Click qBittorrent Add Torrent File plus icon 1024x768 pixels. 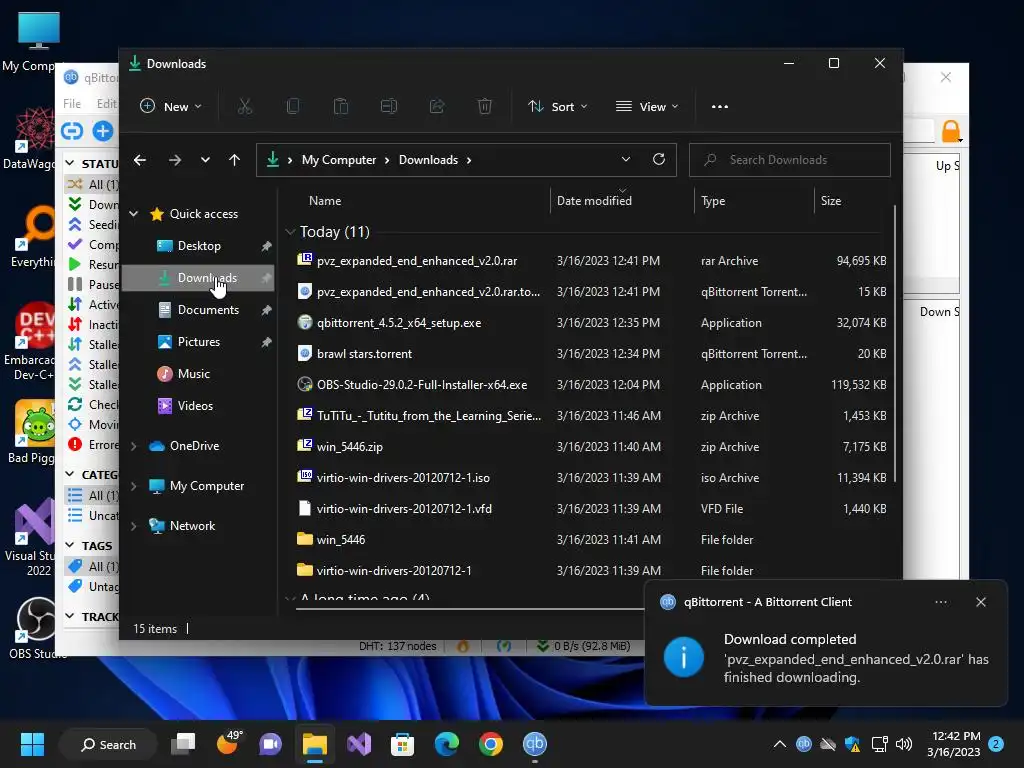[103, 131]
